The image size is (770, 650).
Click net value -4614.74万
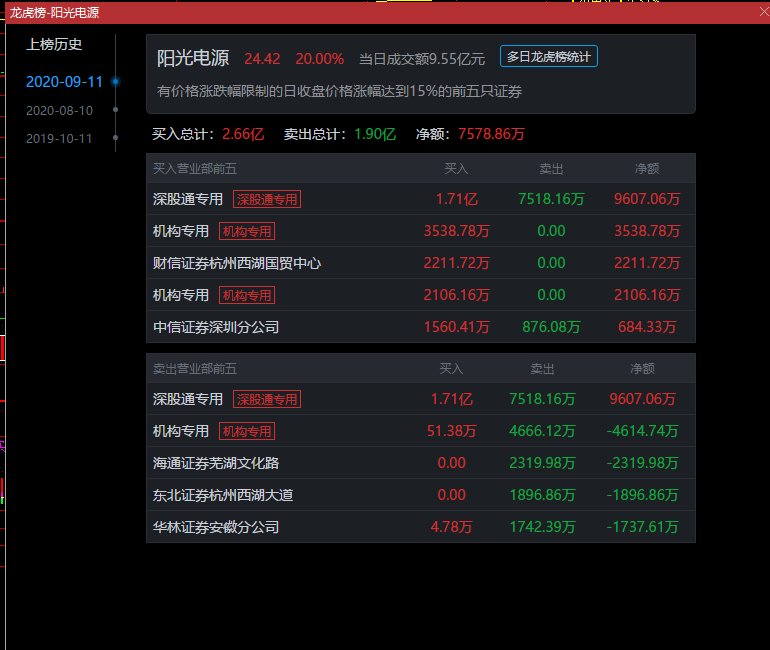pos(642,431)
